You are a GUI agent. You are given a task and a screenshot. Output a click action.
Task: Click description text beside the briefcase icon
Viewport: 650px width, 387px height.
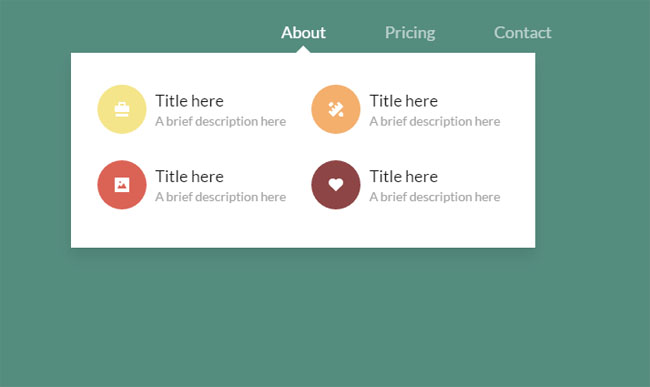(221, 121)
